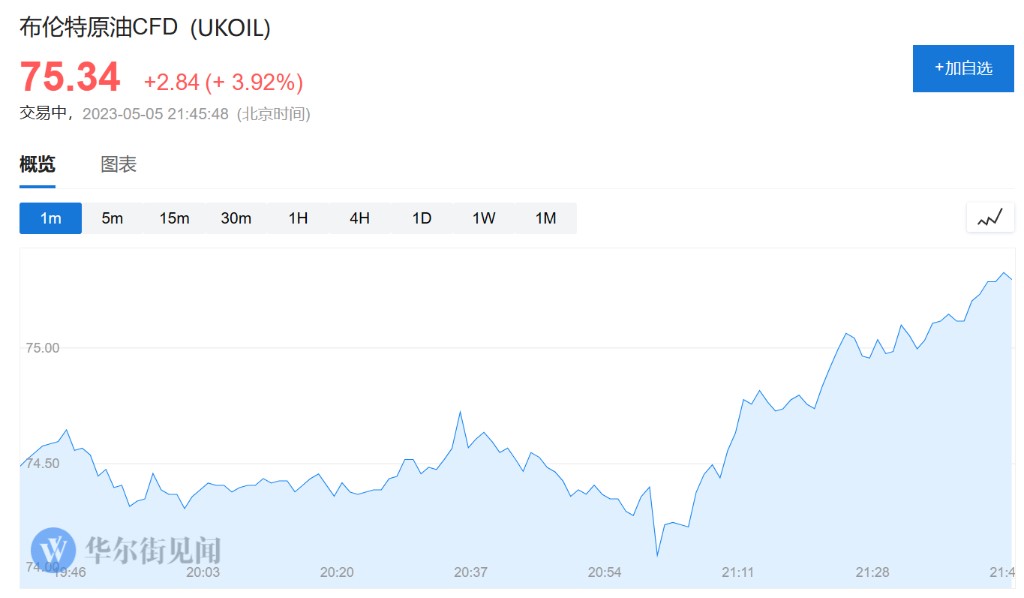This screenshot has width=1024, height=598.
Task: Select the 1m timeframe
Action: pyautogui.click(x=50, y=218)
